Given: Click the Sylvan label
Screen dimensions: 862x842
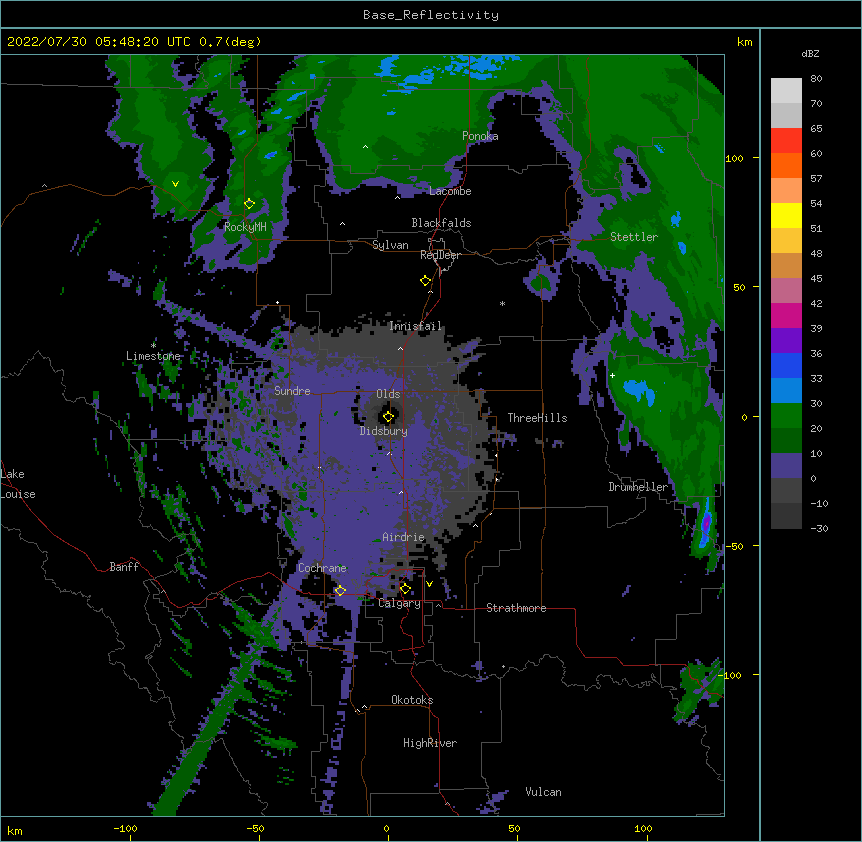Looking at the screenshot, I should click(x=390, y=245).
